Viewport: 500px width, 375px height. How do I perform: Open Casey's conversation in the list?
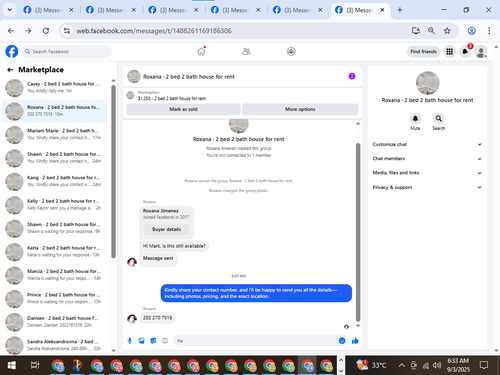55,87
